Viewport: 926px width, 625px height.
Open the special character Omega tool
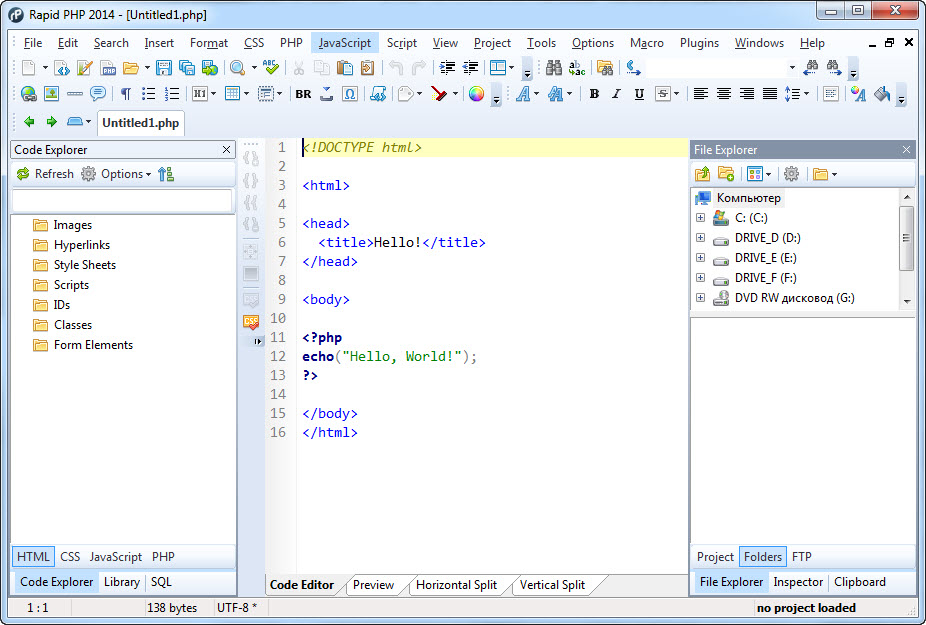(350, 94)
